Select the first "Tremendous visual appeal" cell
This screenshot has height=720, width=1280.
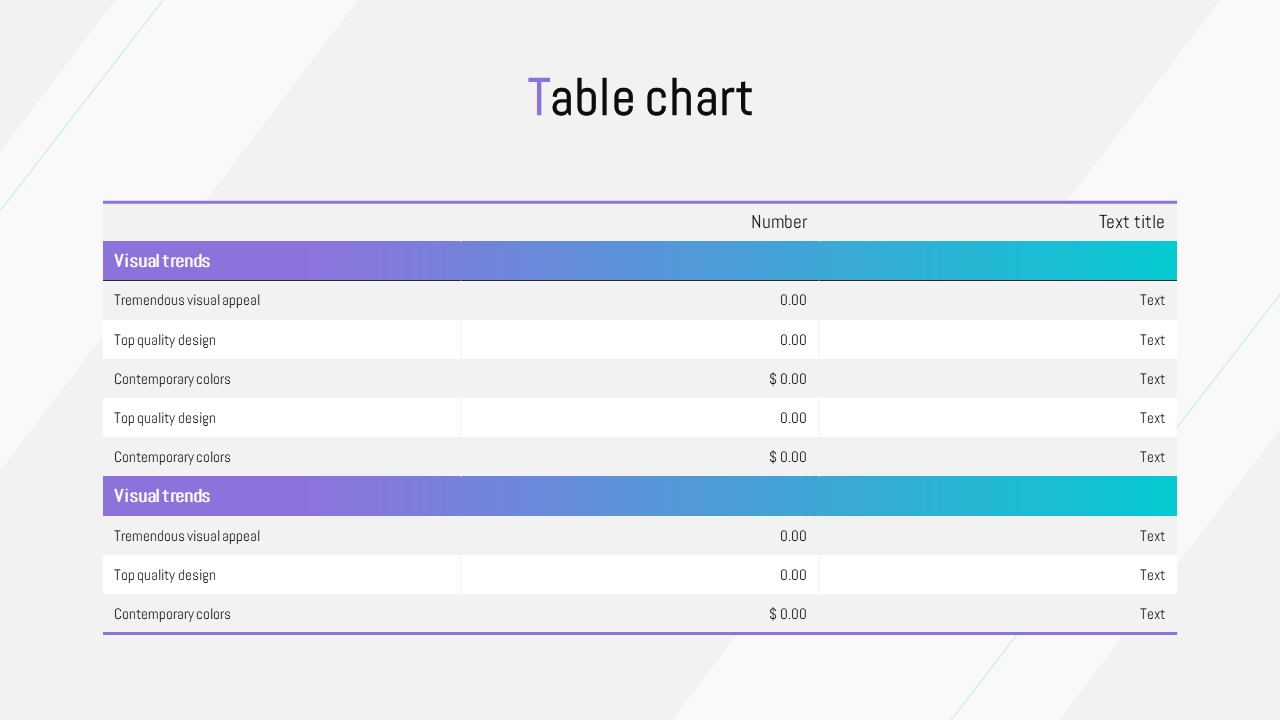(x=187, y=300)
